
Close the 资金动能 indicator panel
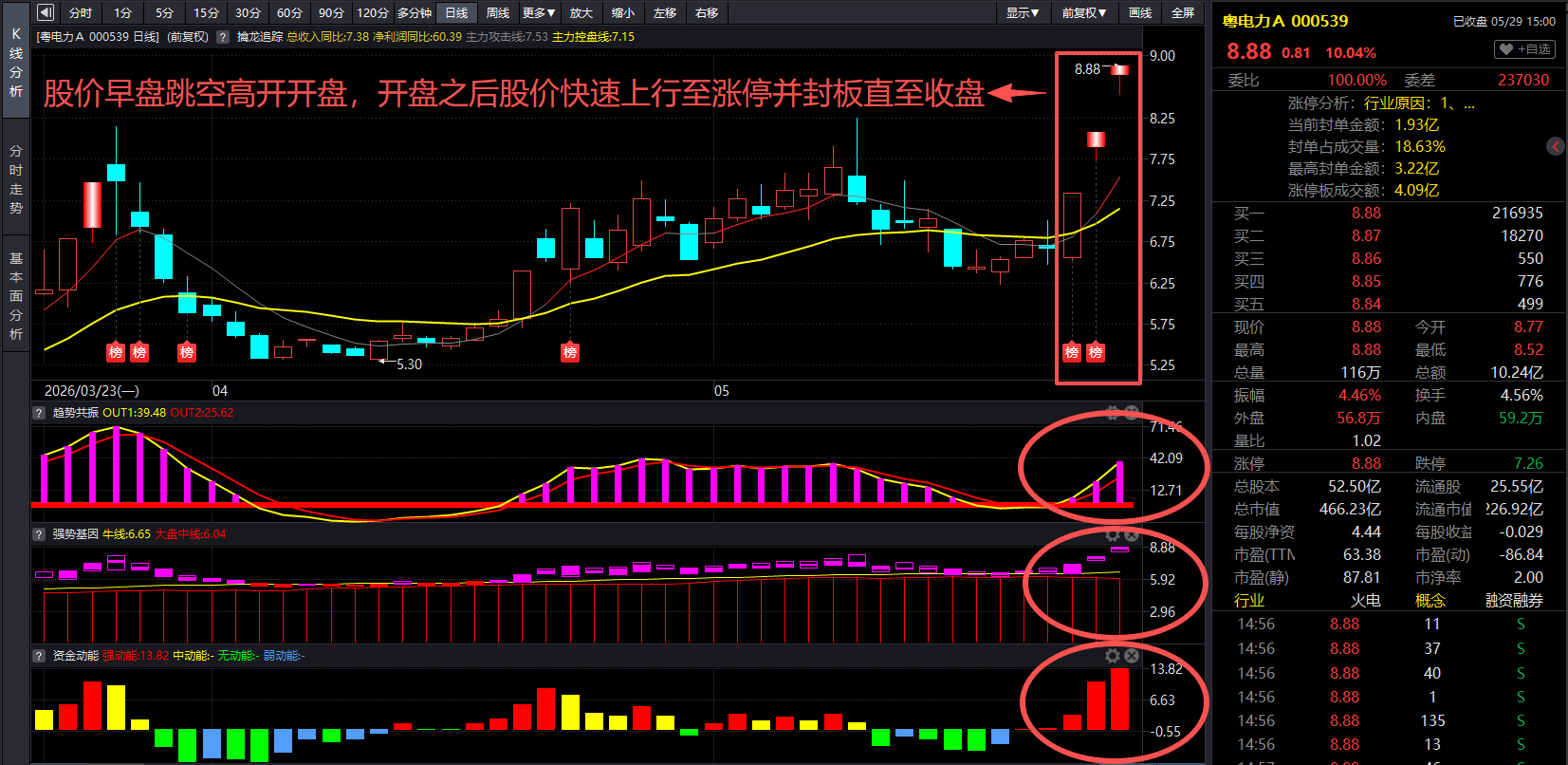[1132, 656]
